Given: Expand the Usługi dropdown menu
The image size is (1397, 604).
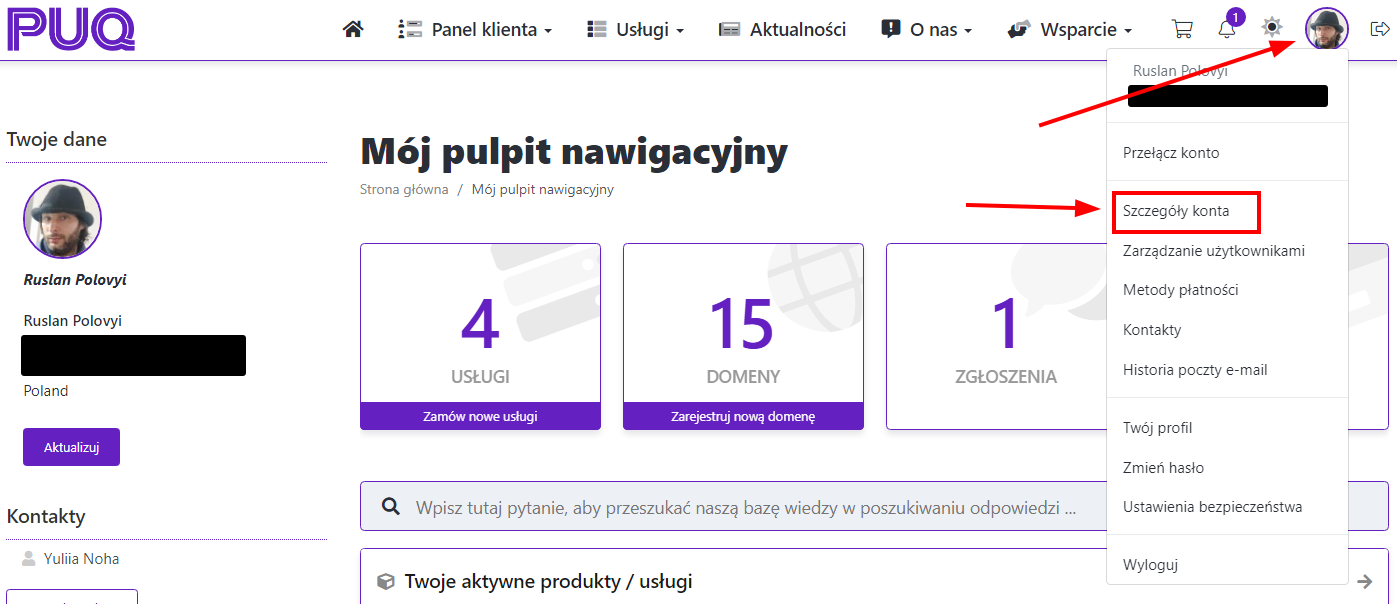Looking at the screenshot, I should coord(635,30).
